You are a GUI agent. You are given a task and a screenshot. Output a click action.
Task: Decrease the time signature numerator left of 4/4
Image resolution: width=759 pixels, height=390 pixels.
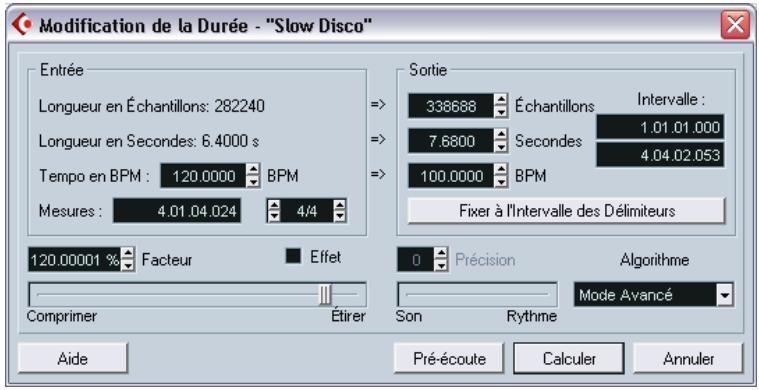(x=274, y=217)
